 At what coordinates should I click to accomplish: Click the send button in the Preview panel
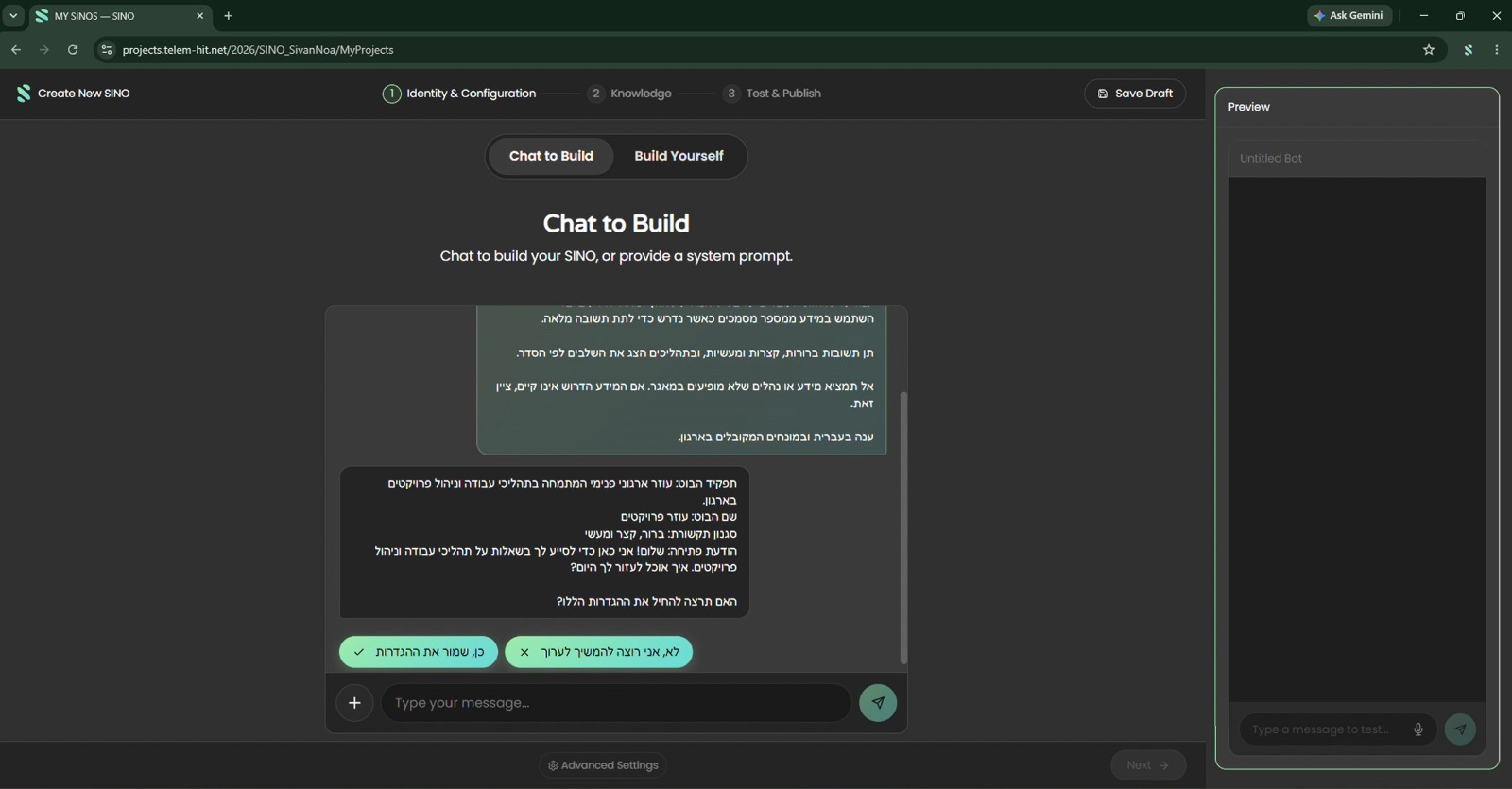(1460, 729)
